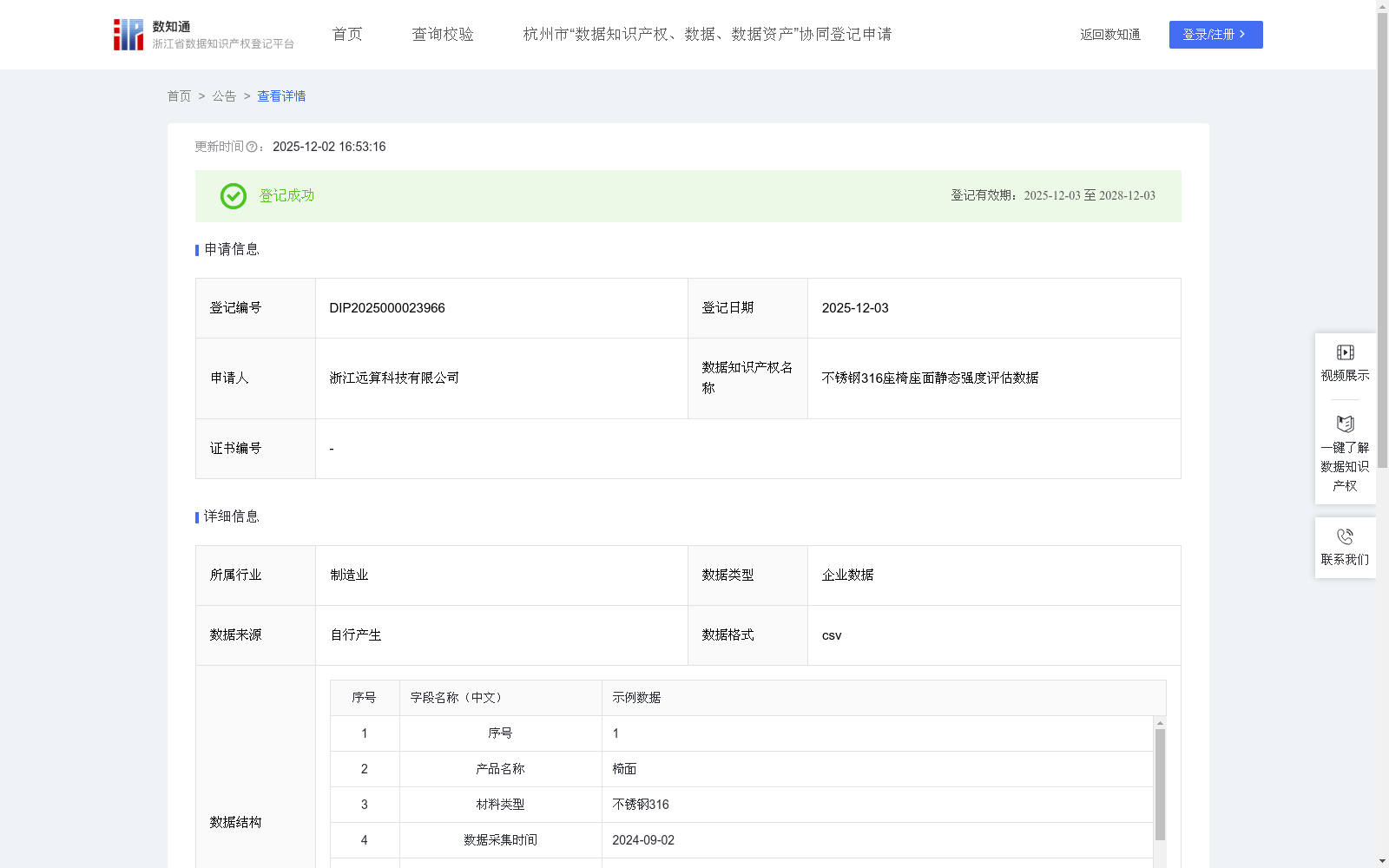The image size is (1389, 868).
Task: Click the page scrollbar down arrow
Action: click(x=1382, y=861)
